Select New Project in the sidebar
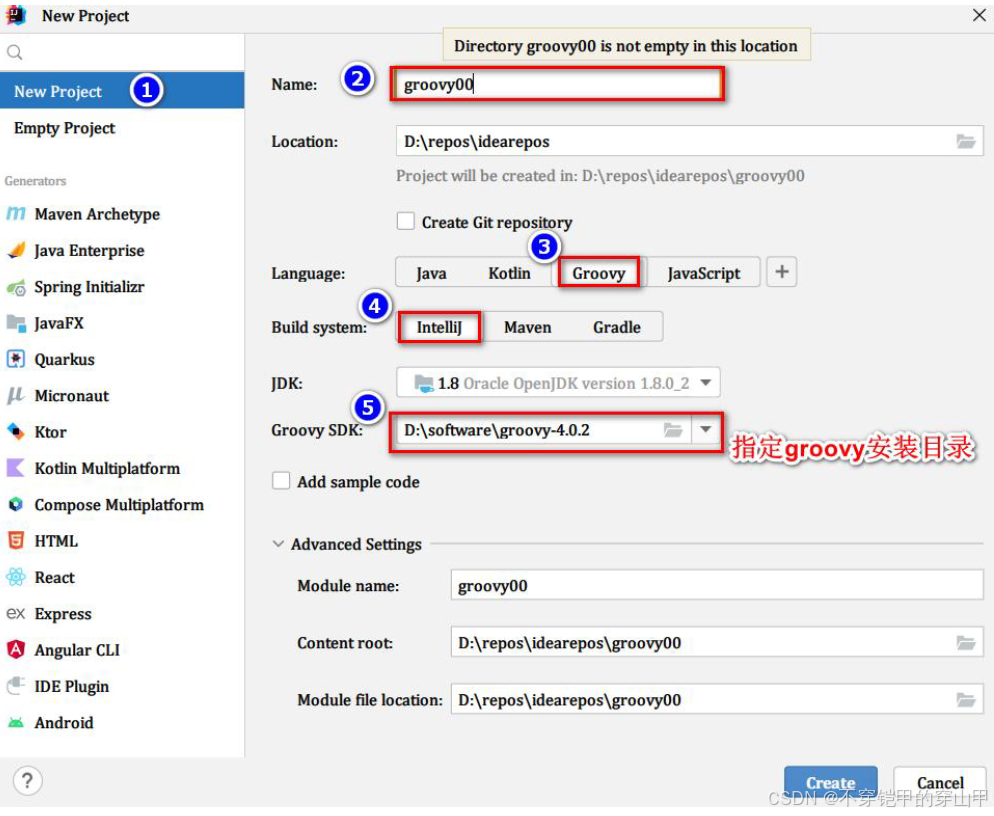The width and height of the screenshot is (994, 816). 122,91
